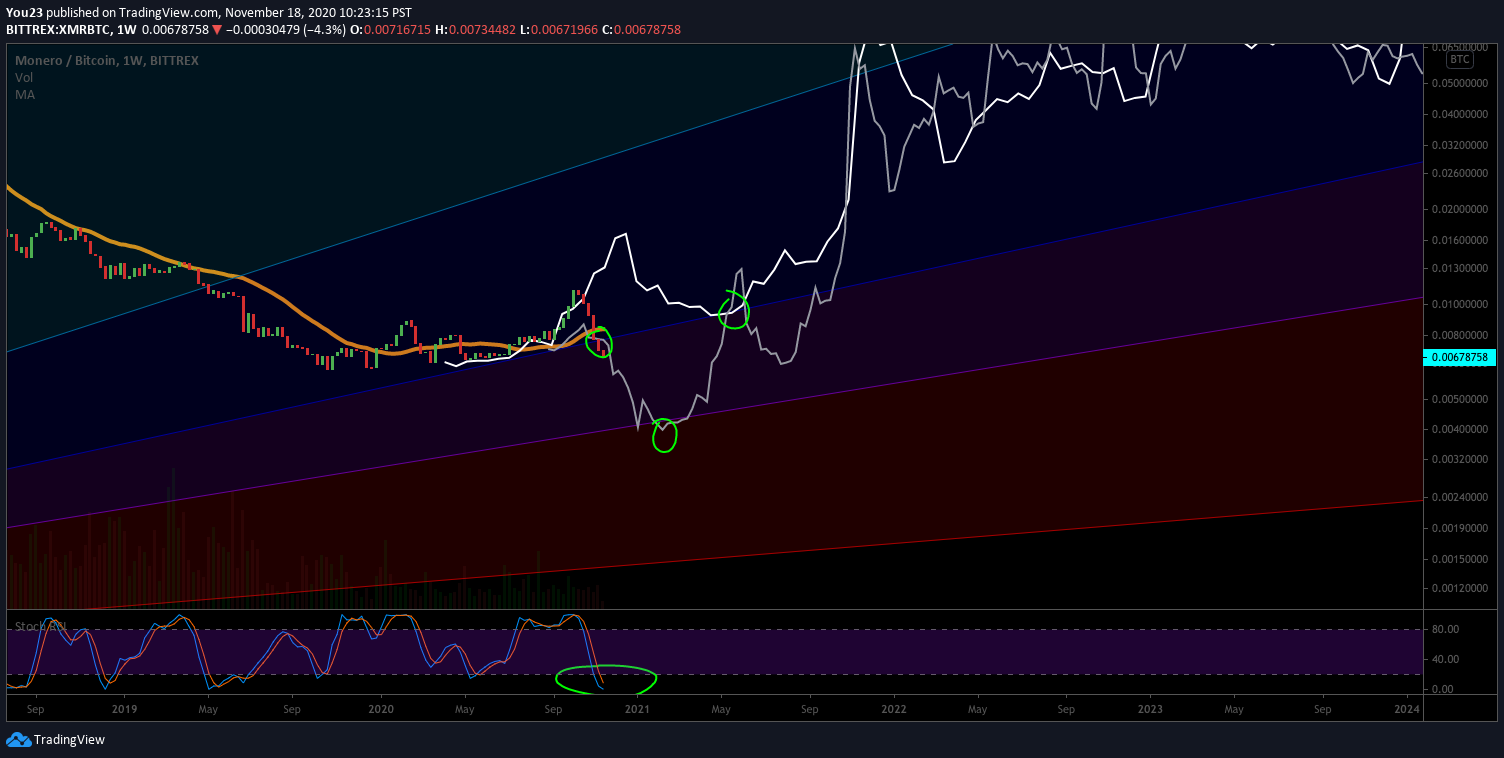
Task: Click the May label between 2019 and 2020
Action: [x=208, y=709]
